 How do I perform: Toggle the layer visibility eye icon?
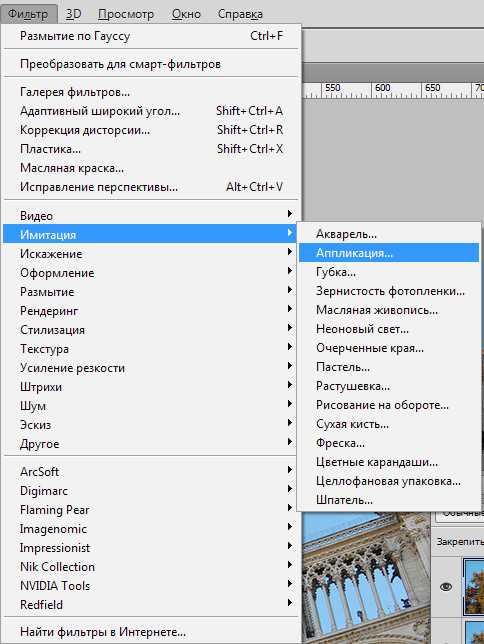click(x=446, y=586)
